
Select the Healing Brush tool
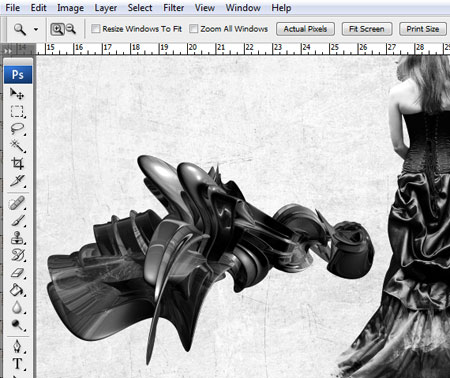click(x=17, y=203)
